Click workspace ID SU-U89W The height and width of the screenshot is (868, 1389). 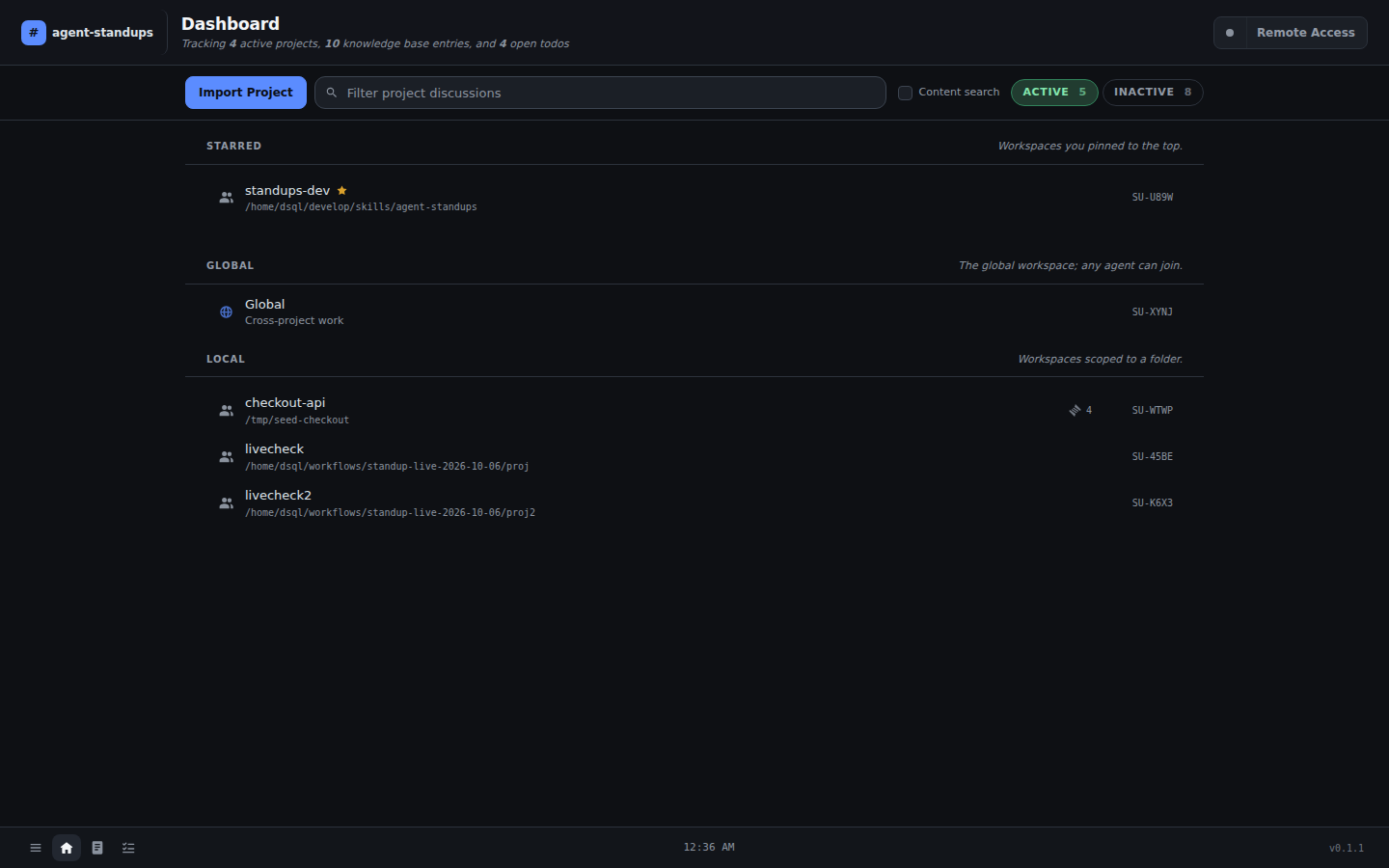tap(1153, 198)
